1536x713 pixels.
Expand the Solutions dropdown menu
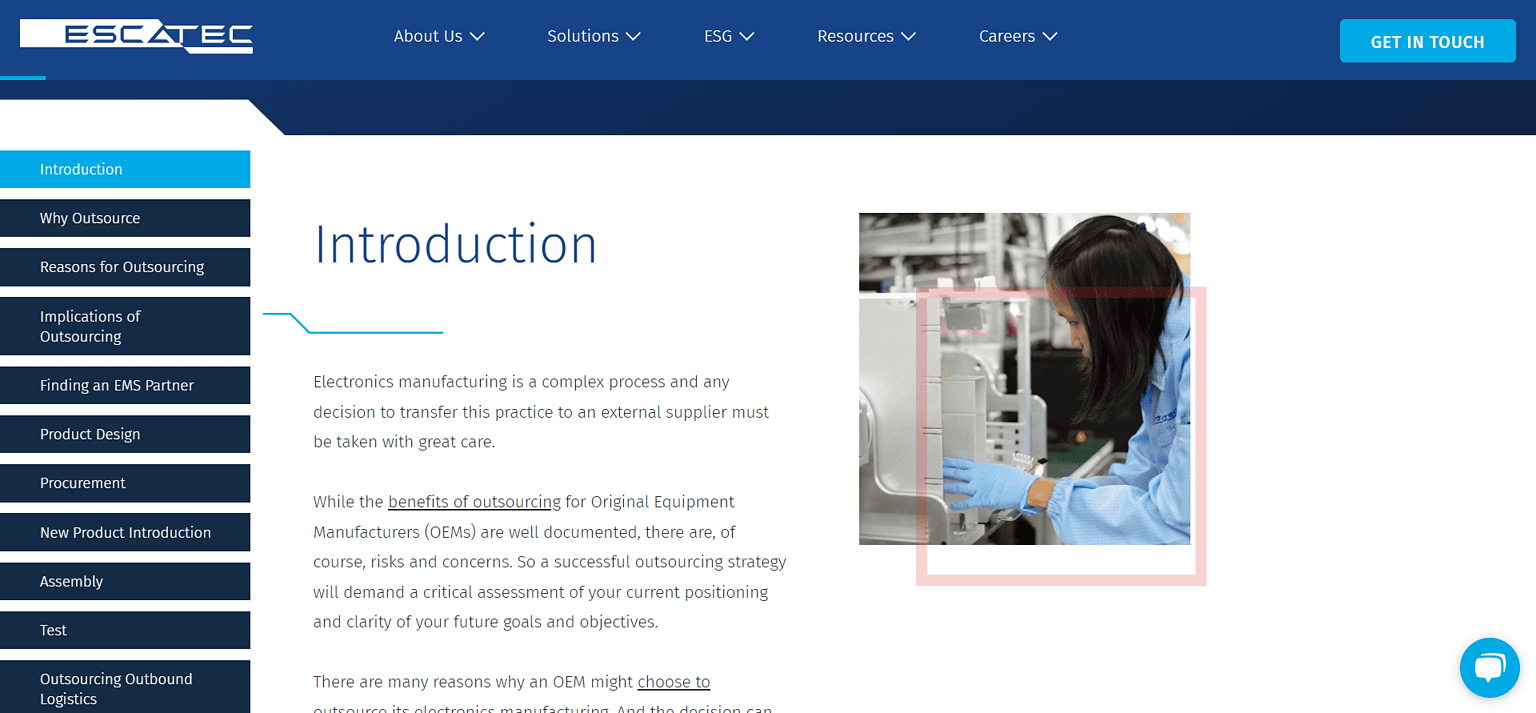[593, 36]
